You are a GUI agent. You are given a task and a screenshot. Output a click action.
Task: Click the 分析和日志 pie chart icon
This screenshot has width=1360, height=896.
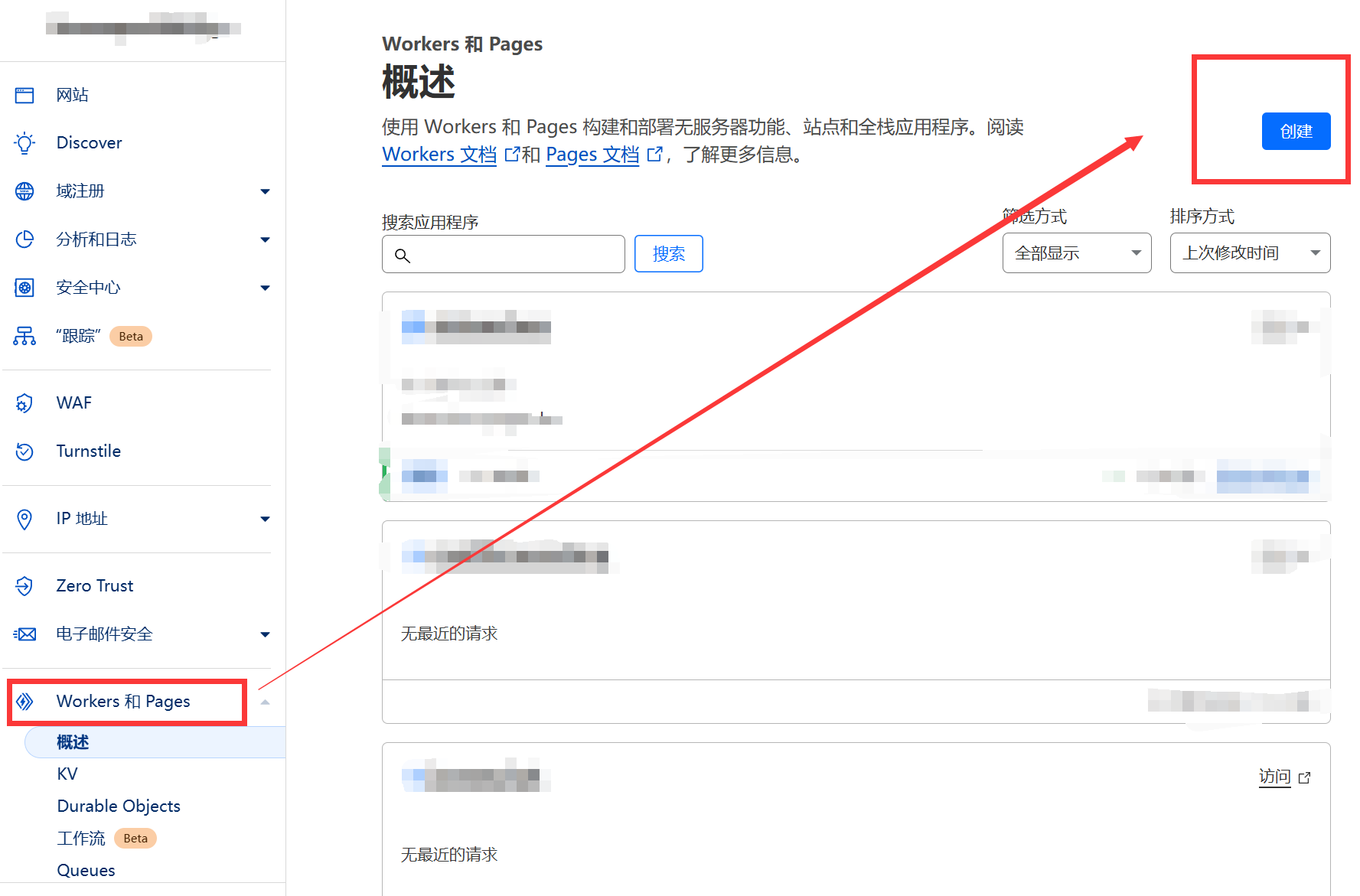24,239
